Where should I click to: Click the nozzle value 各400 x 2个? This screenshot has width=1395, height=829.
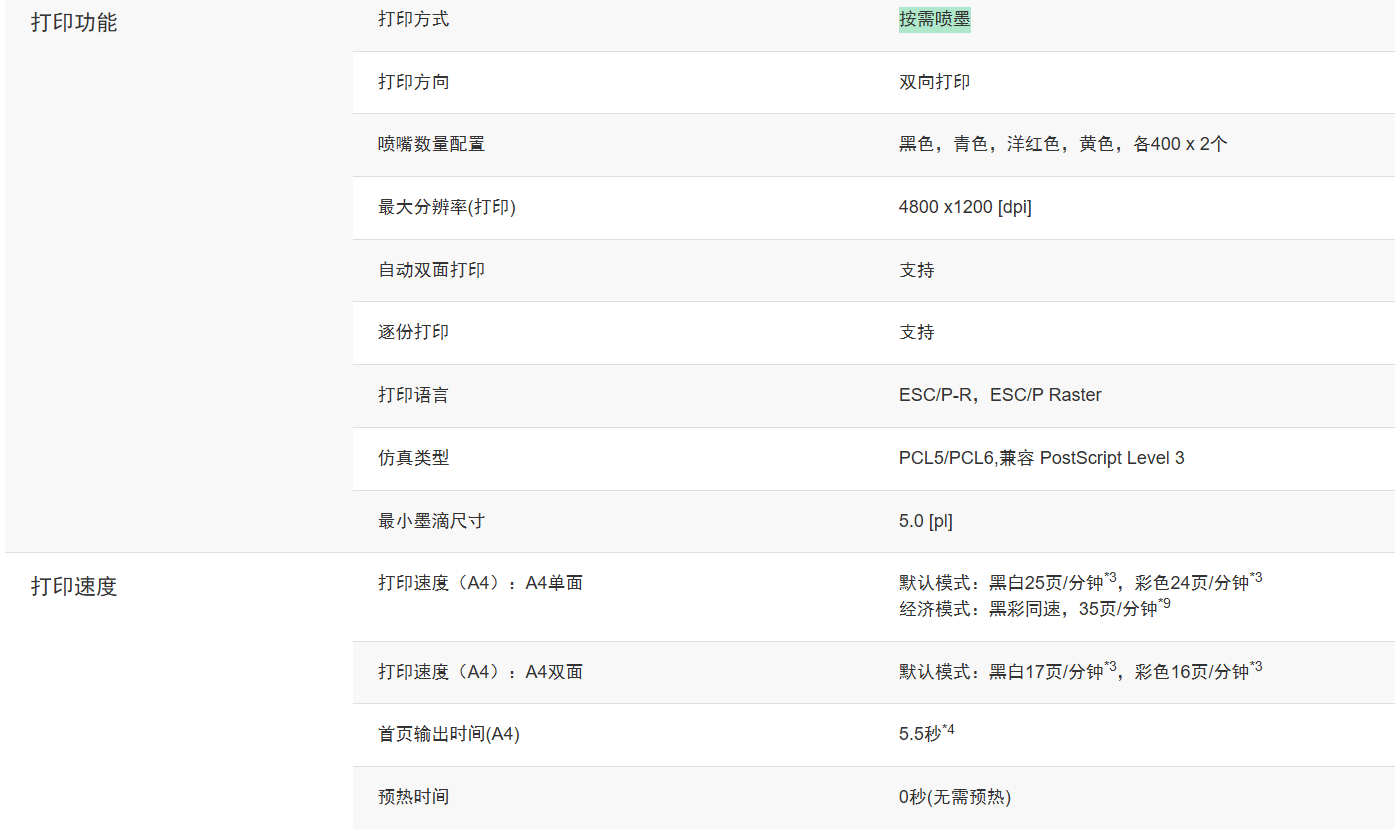[x=1180, y=144]
